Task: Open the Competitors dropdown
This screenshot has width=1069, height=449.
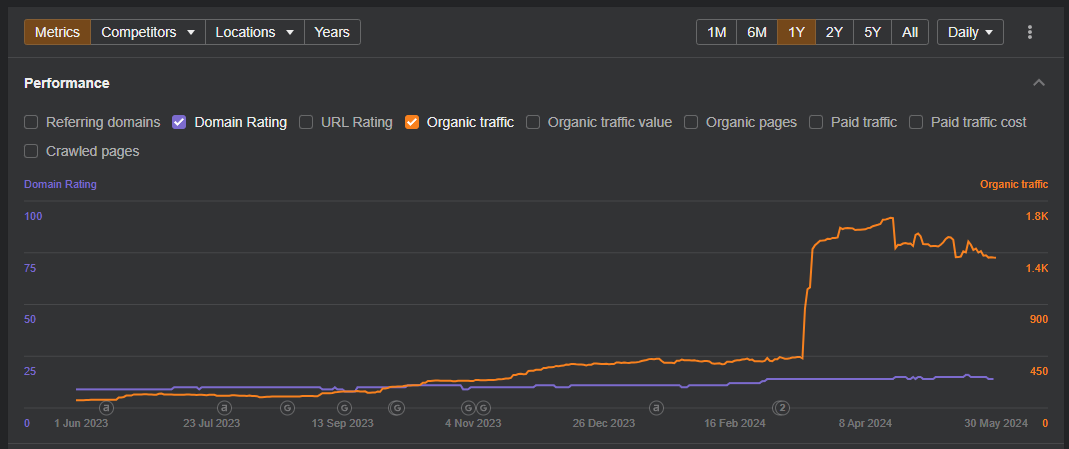Action: pos(148,32)
